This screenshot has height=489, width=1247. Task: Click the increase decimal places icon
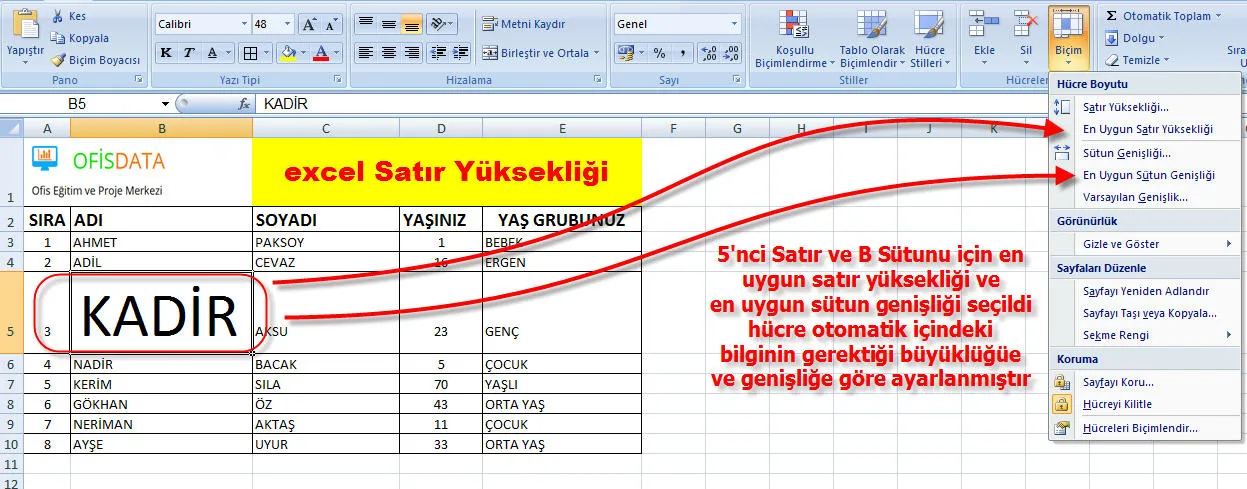708,53
